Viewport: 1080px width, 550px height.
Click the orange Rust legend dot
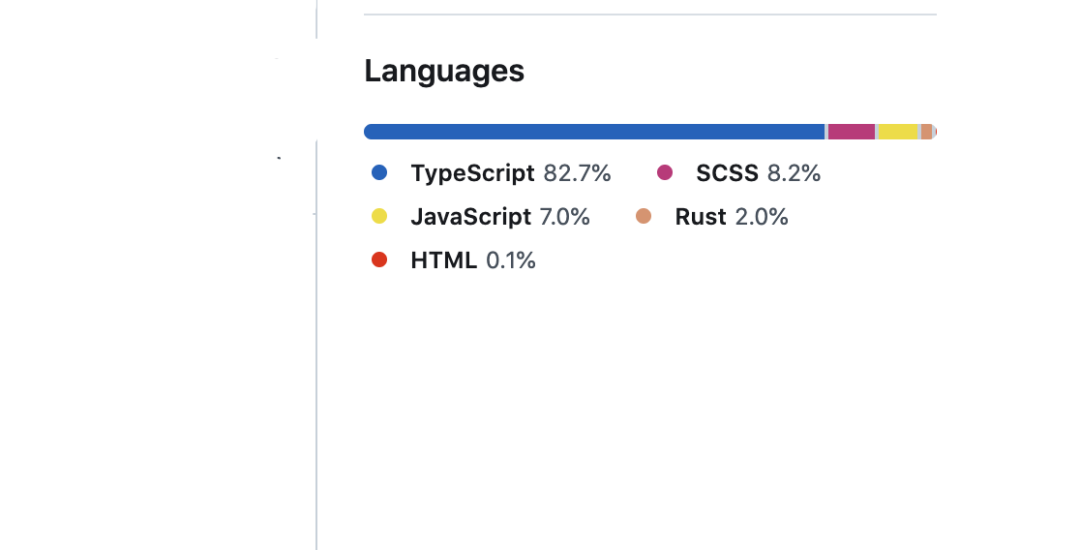point(643,216)
